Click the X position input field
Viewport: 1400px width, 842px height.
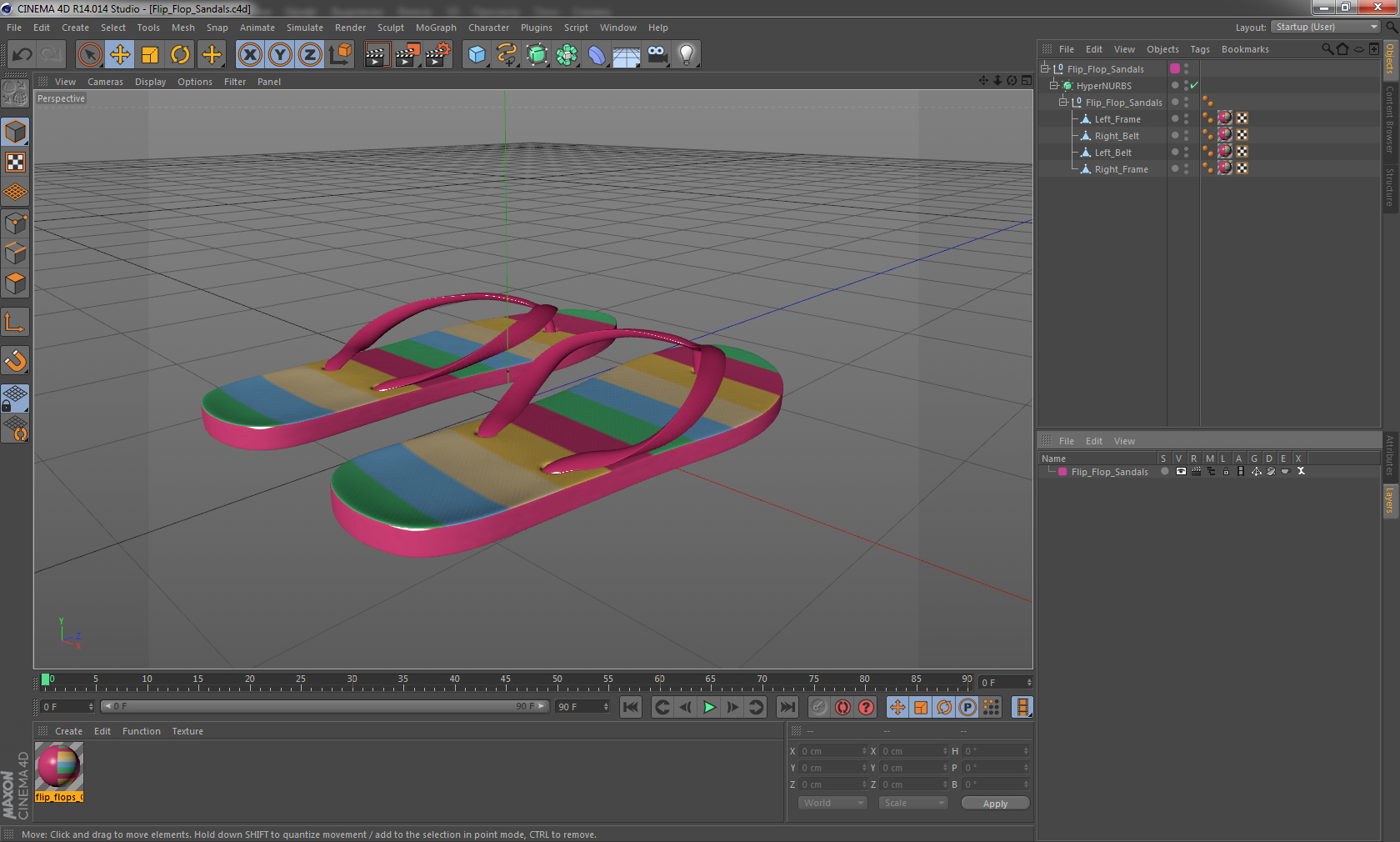833,751
